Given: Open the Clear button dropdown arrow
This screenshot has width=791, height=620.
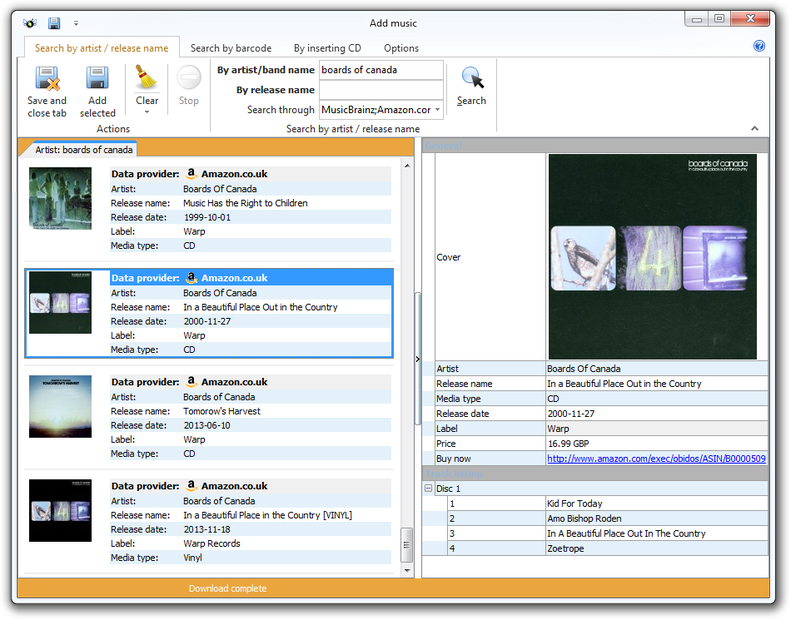Looking at the screenshot, I should click(x=147, y=112).
